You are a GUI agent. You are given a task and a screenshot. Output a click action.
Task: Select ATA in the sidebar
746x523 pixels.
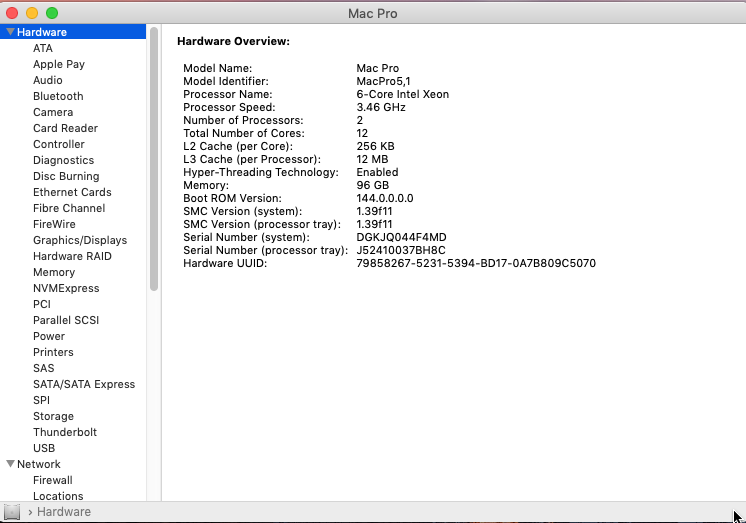[x=43, y=48]
